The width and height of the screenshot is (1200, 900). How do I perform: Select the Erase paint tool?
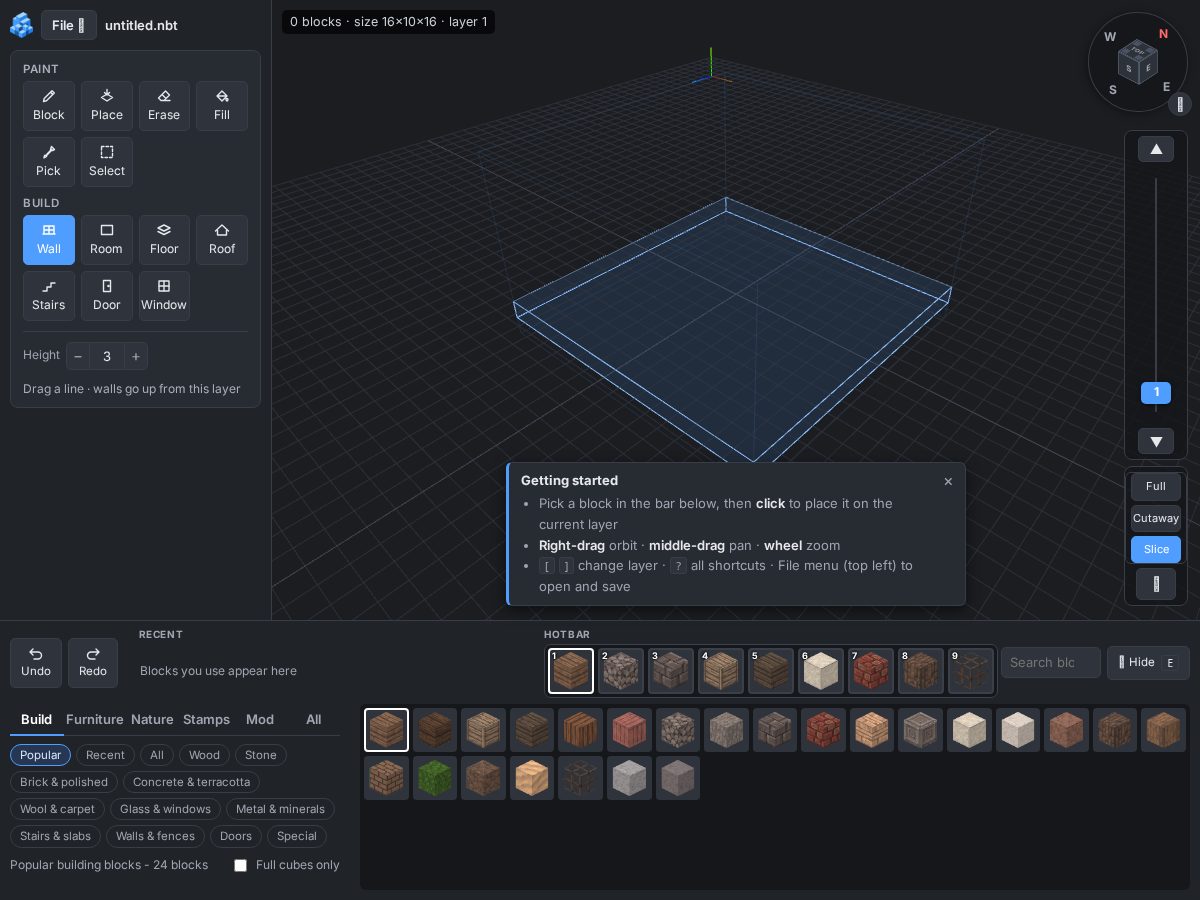point(164,106)
